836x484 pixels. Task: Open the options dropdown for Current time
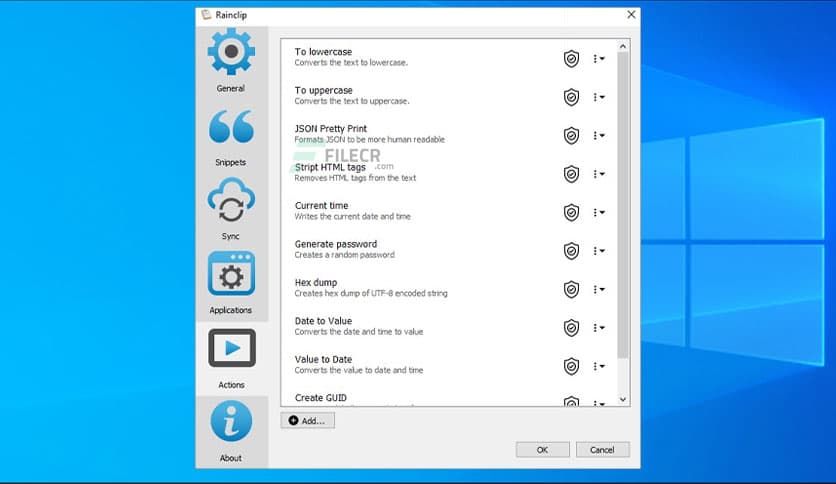click(x=599, y=212)
